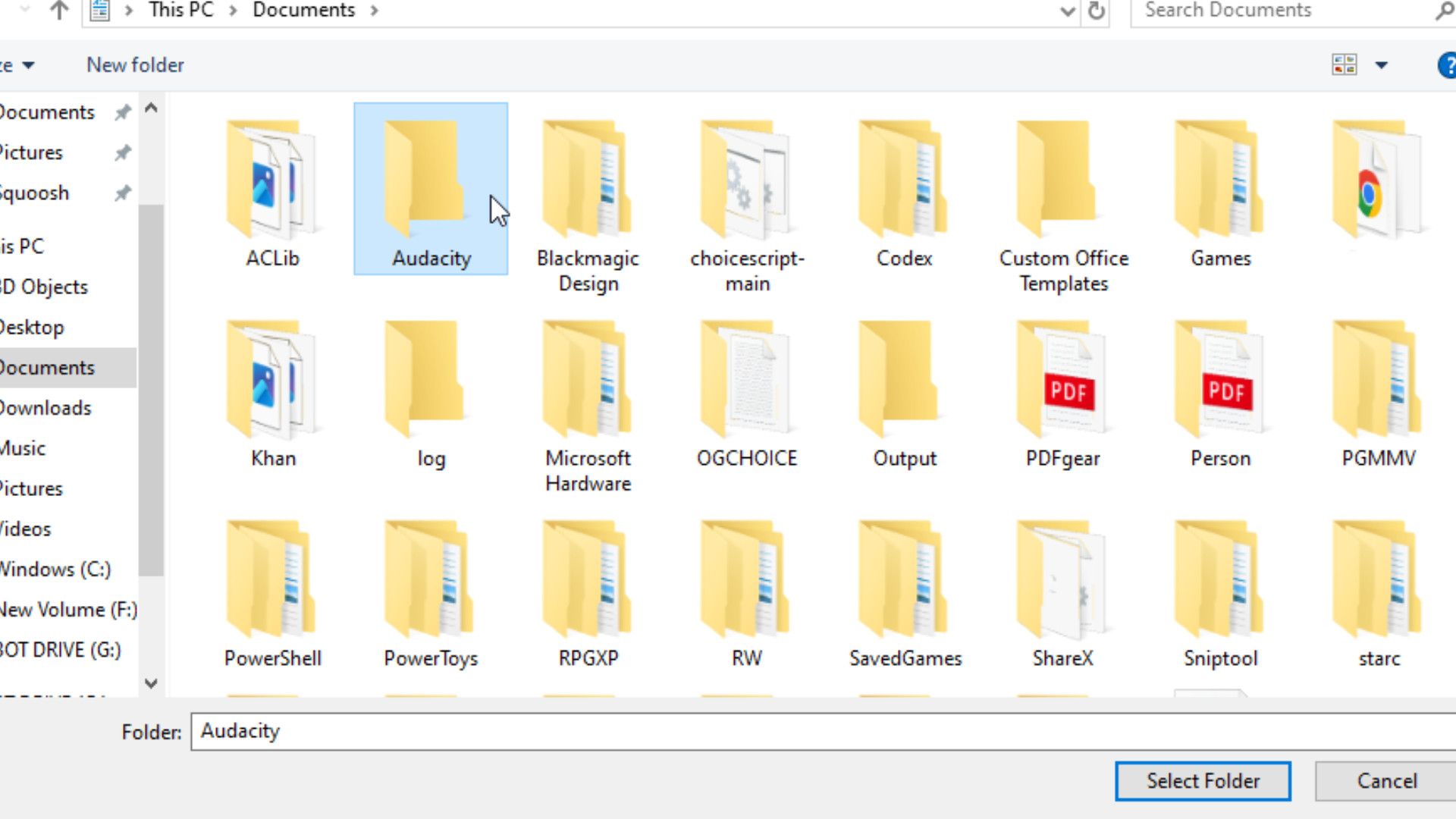
Task: Click Documents in the breadcrumb path
Action: coord(303,10)
